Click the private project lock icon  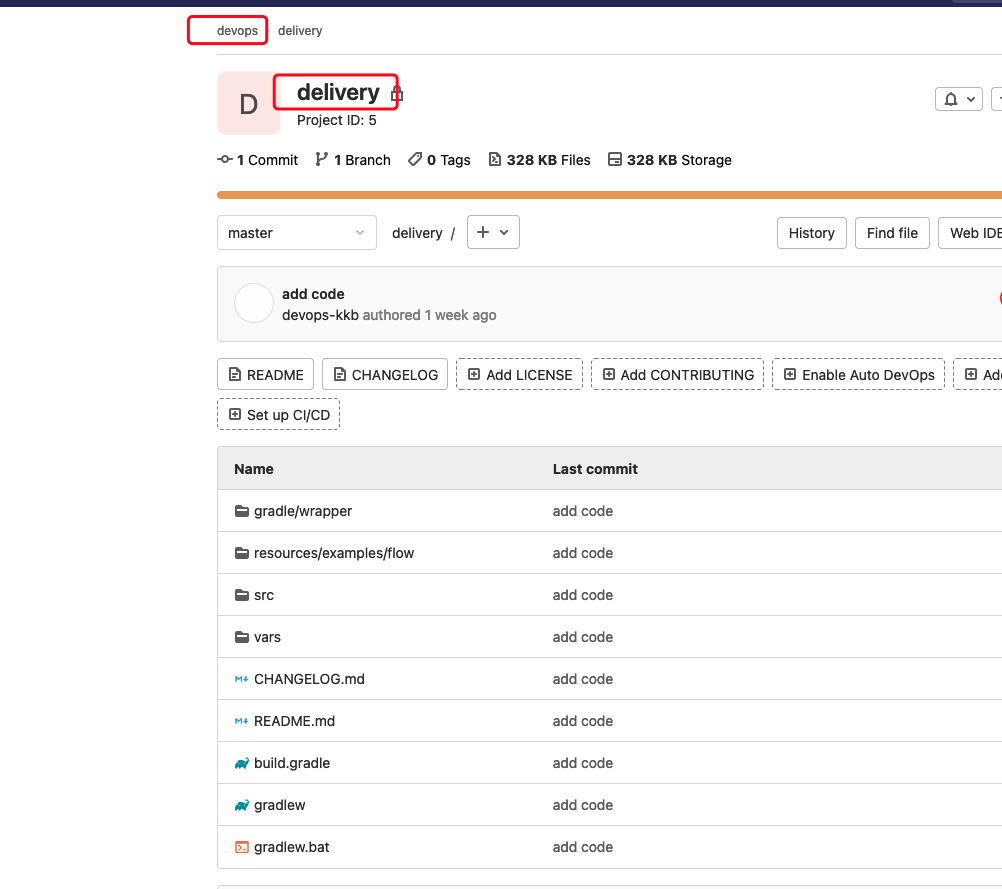pyautogui.click(x=397, y=93)
